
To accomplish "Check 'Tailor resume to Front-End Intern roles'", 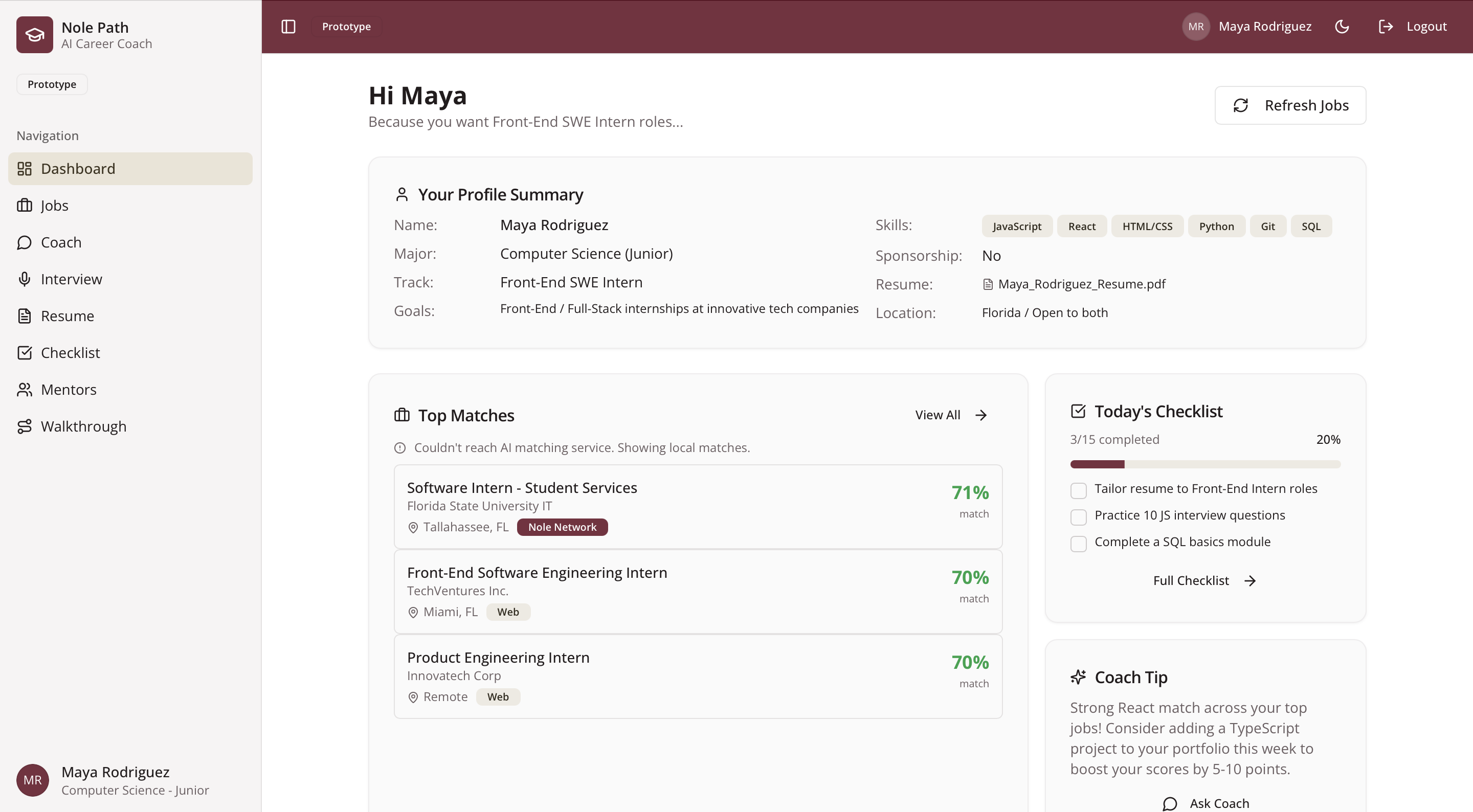I will point(1079,491).
